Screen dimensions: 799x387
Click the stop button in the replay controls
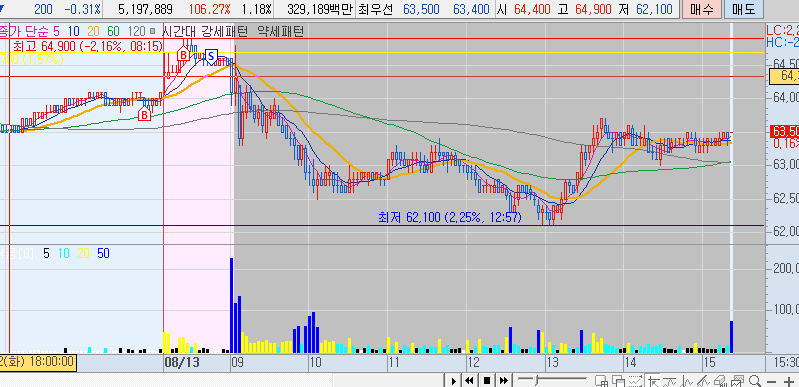487,380
